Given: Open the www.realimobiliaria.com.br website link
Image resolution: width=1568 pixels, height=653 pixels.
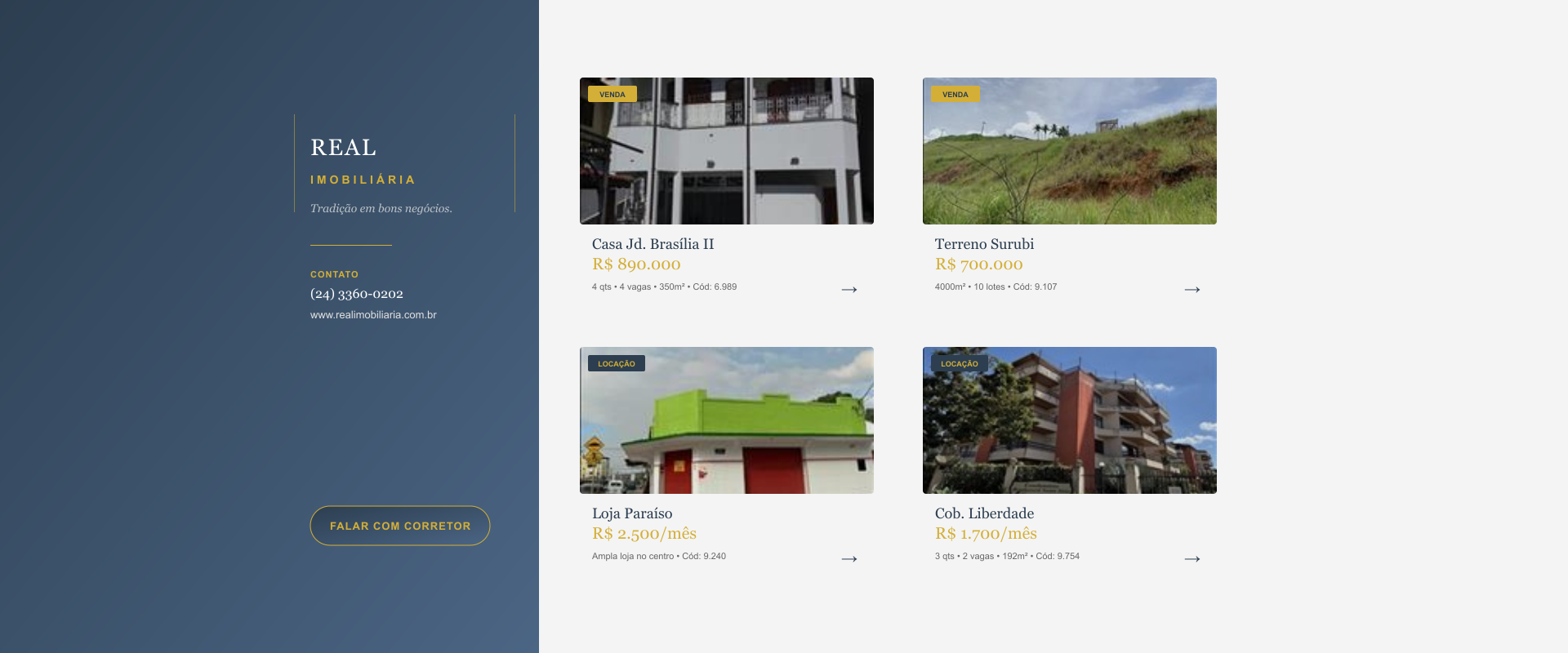Looking at the screenshot, I should pyautogui.click(x=373, y=315).
